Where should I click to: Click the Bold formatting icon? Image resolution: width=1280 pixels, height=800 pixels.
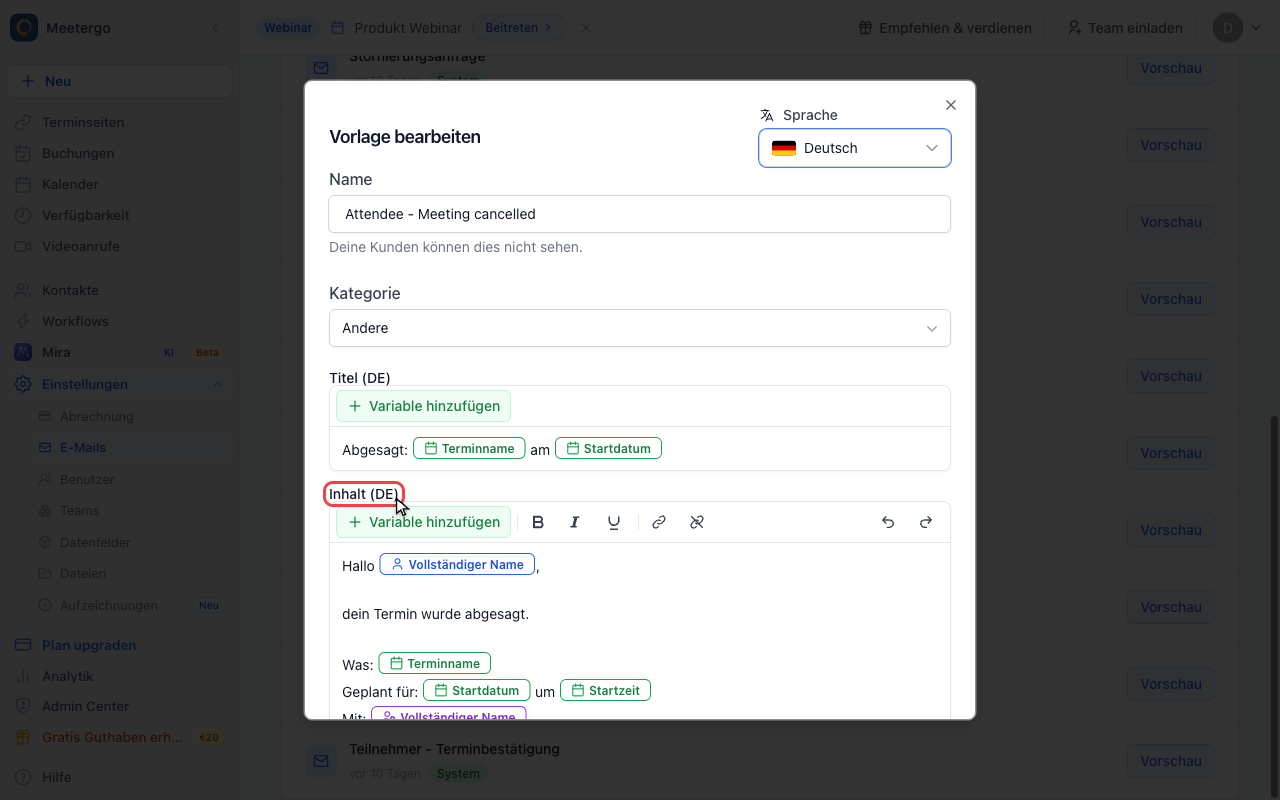point(538,522)
